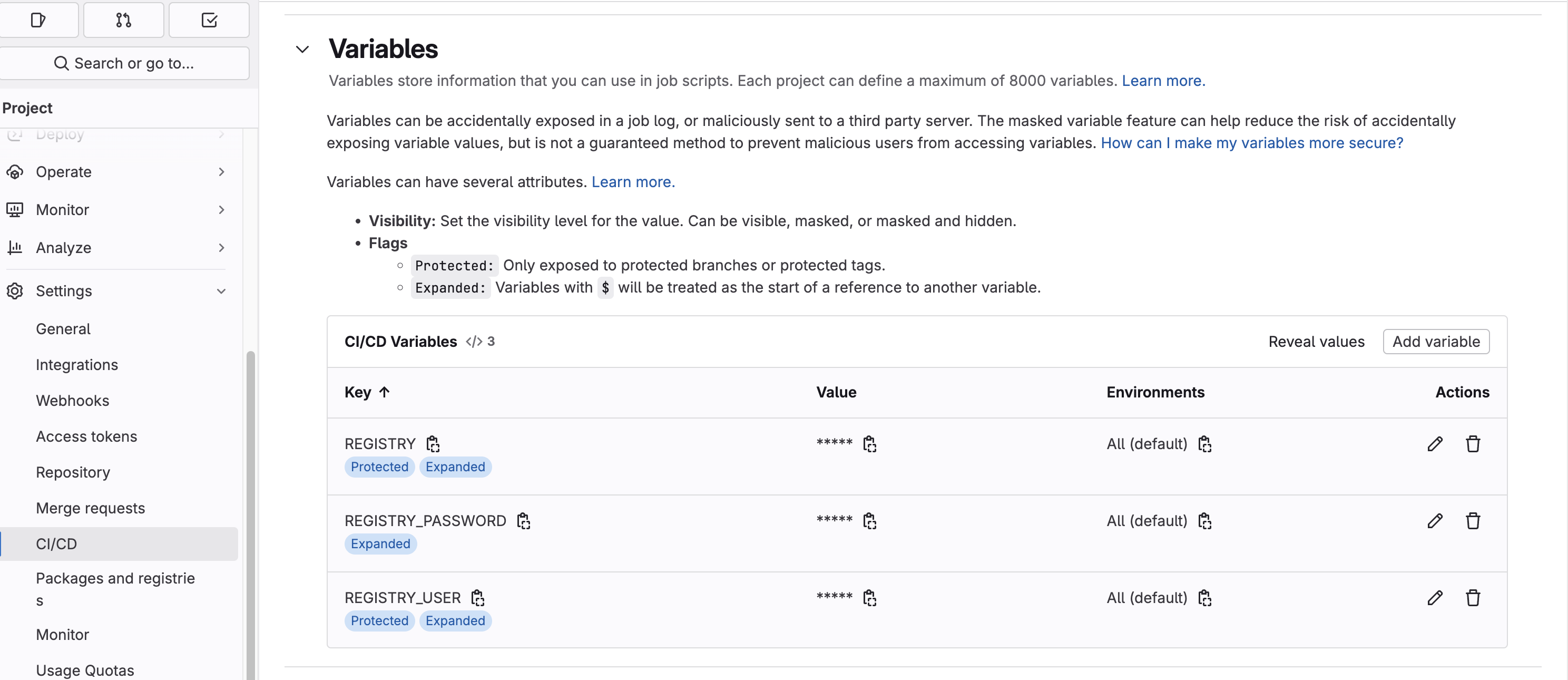Toggle Reveal values for variables
Image resolution: width=1568 pixels, height=680 pixels.
[x=1316, y=342]
